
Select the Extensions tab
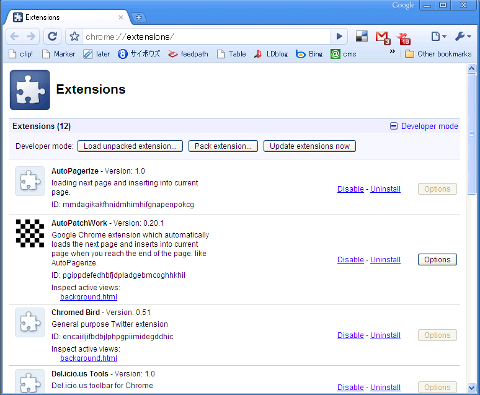click(67, 17)
